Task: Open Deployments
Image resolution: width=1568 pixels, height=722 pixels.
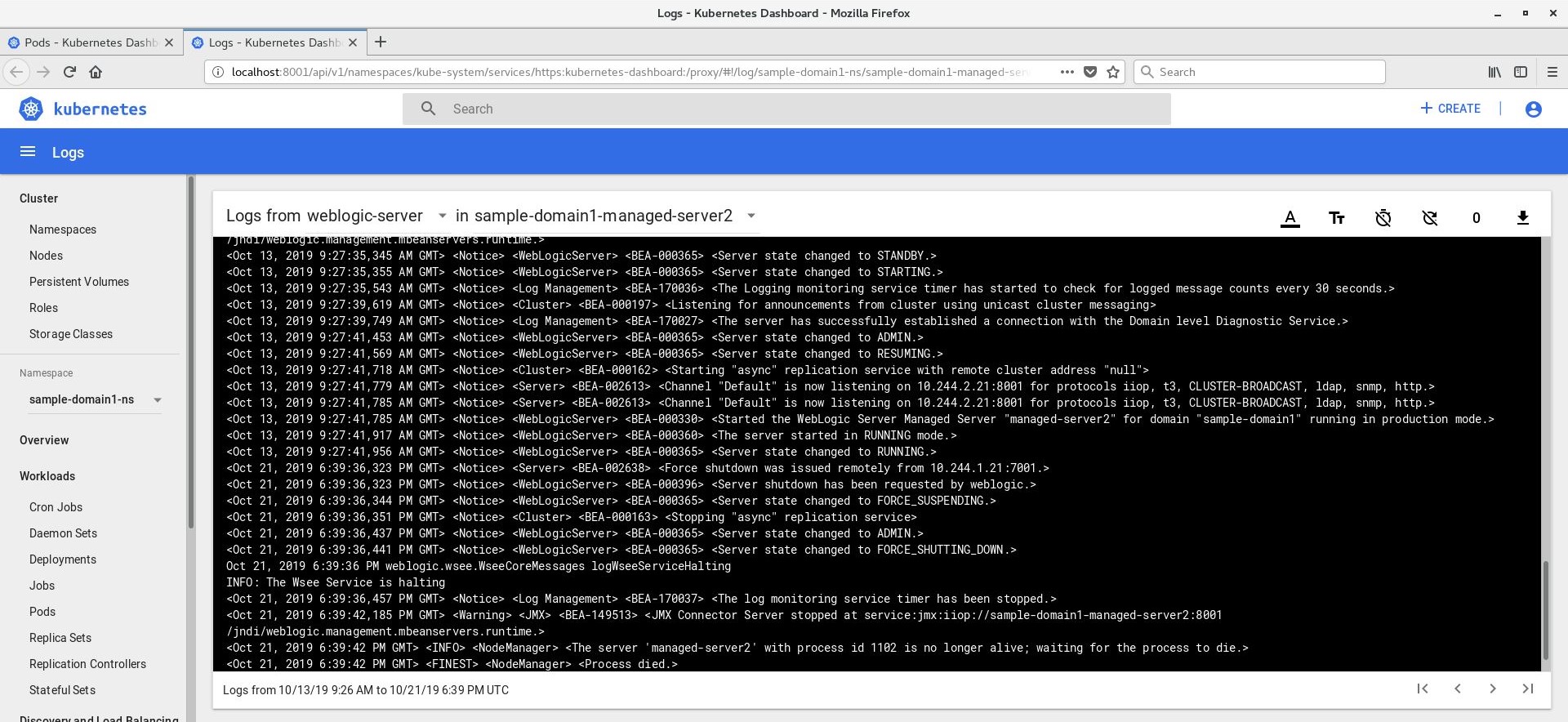Action: [63, 559]
